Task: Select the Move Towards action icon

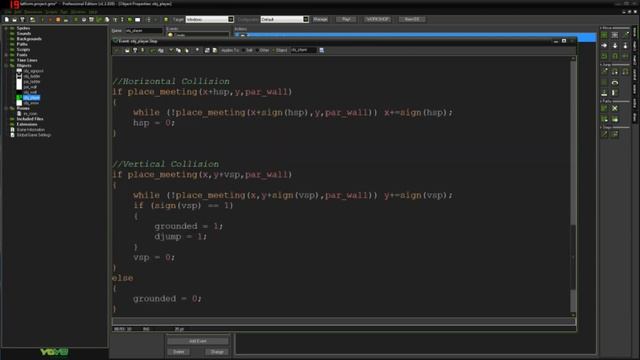Action: (x=625, y=36)
